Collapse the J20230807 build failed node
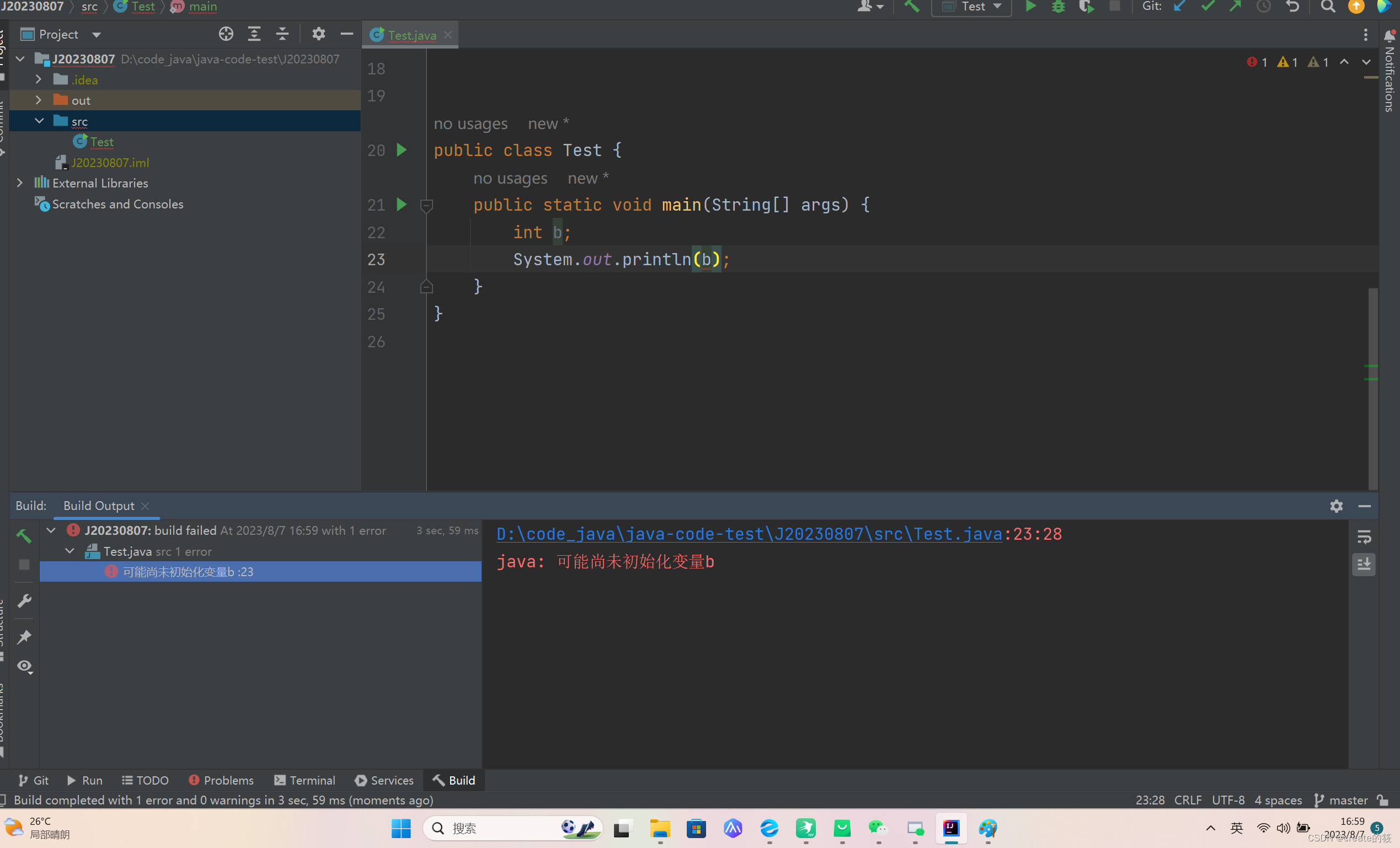The width and height of the screenshot is (1400, 848). click(51, 530)
